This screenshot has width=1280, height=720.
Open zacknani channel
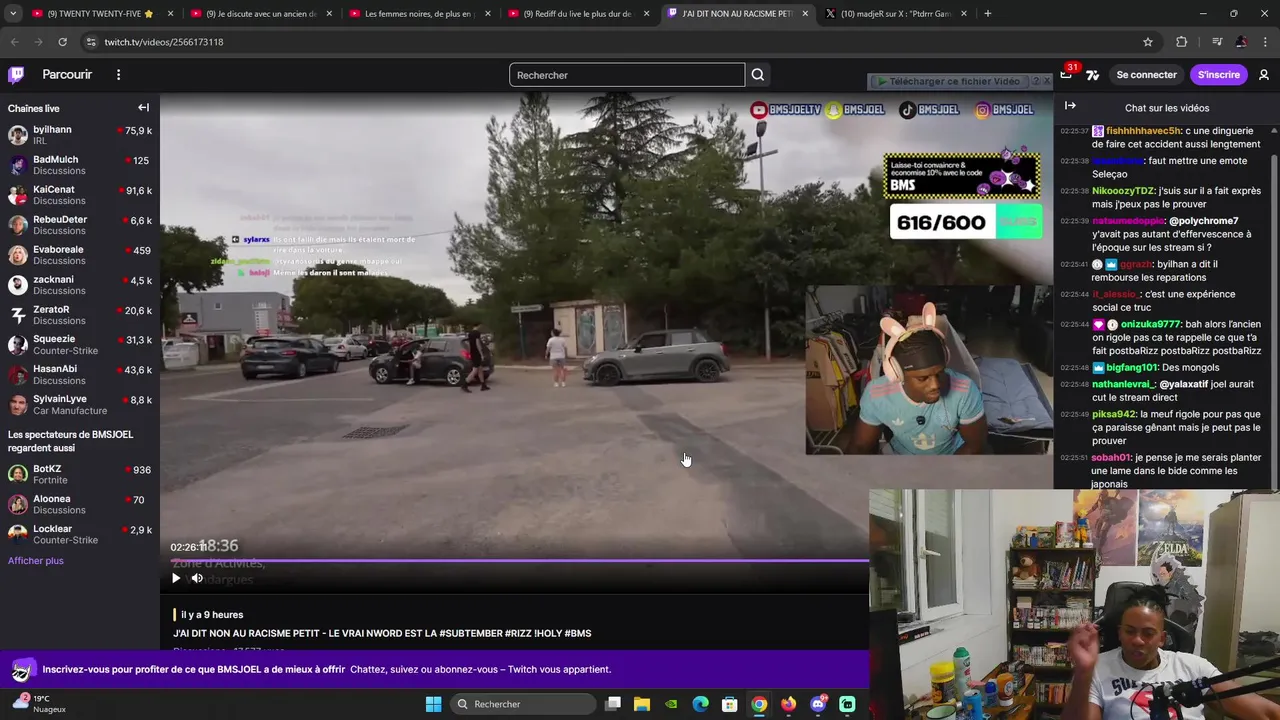[x=80, y=285]
